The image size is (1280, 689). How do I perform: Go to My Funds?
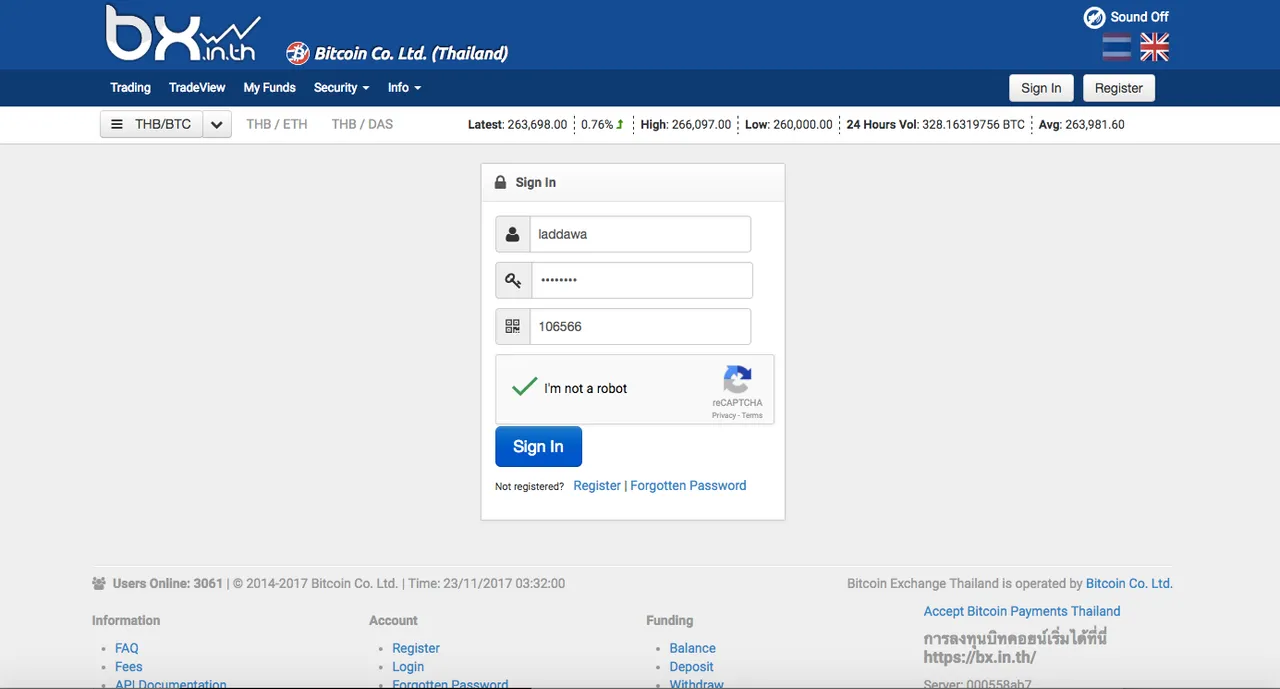[269, 88]
